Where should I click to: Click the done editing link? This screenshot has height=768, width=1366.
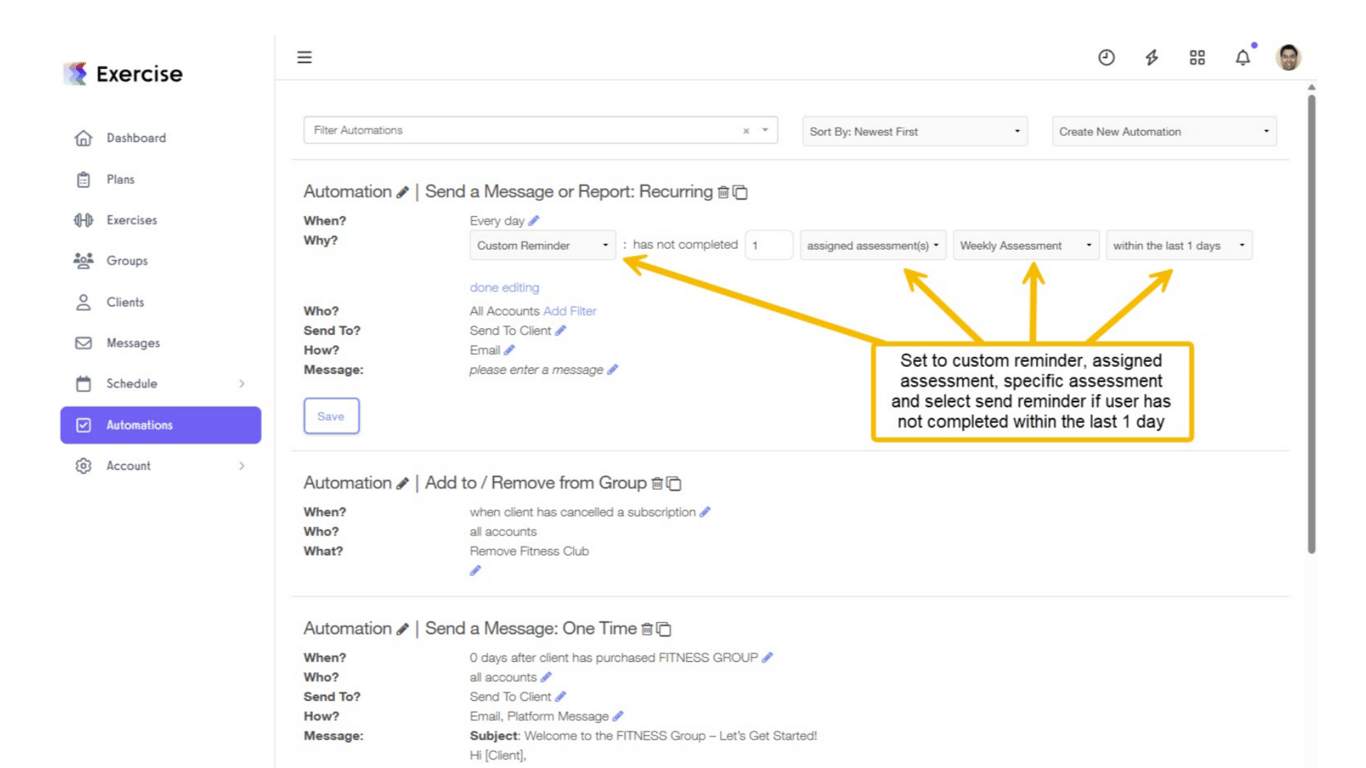(x=504, y=287)
